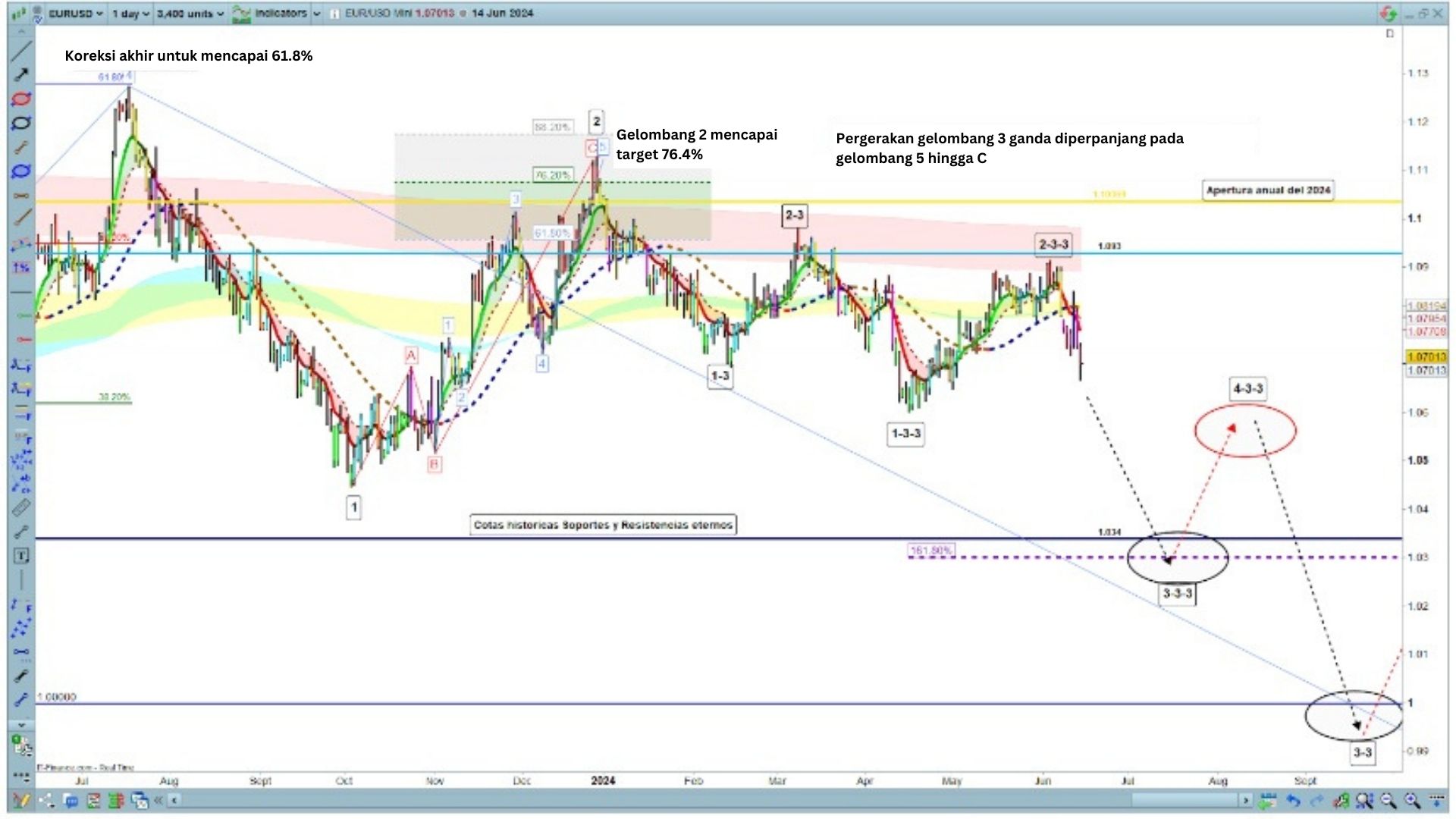Open the 3,400 units dropdown
1456x819 pixels.
point(190,14)
